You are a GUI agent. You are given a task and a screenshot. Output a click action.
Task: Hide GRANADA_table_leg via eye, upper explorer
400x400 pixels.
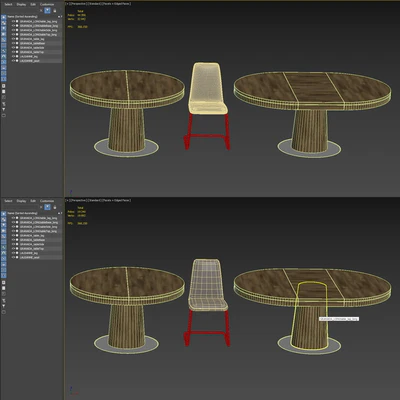coord(13,39)
